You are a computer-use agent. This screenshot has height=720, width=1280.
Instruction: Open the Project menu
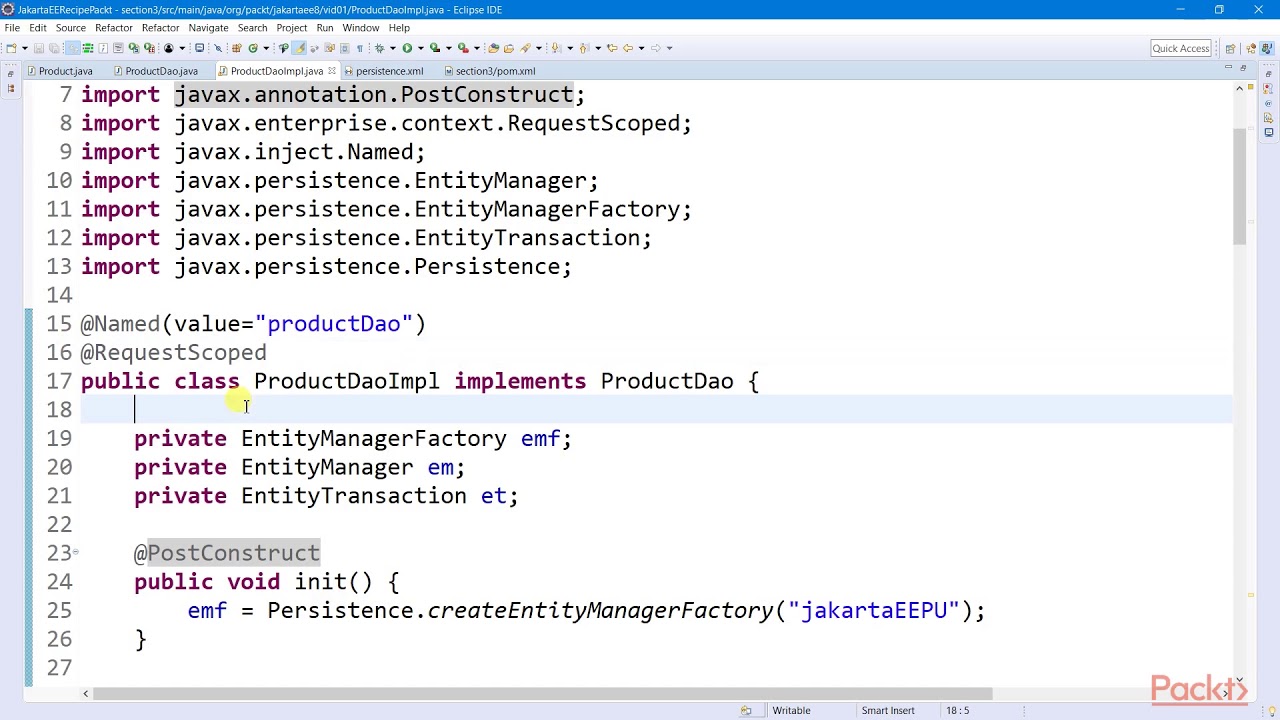coord(291,28)
